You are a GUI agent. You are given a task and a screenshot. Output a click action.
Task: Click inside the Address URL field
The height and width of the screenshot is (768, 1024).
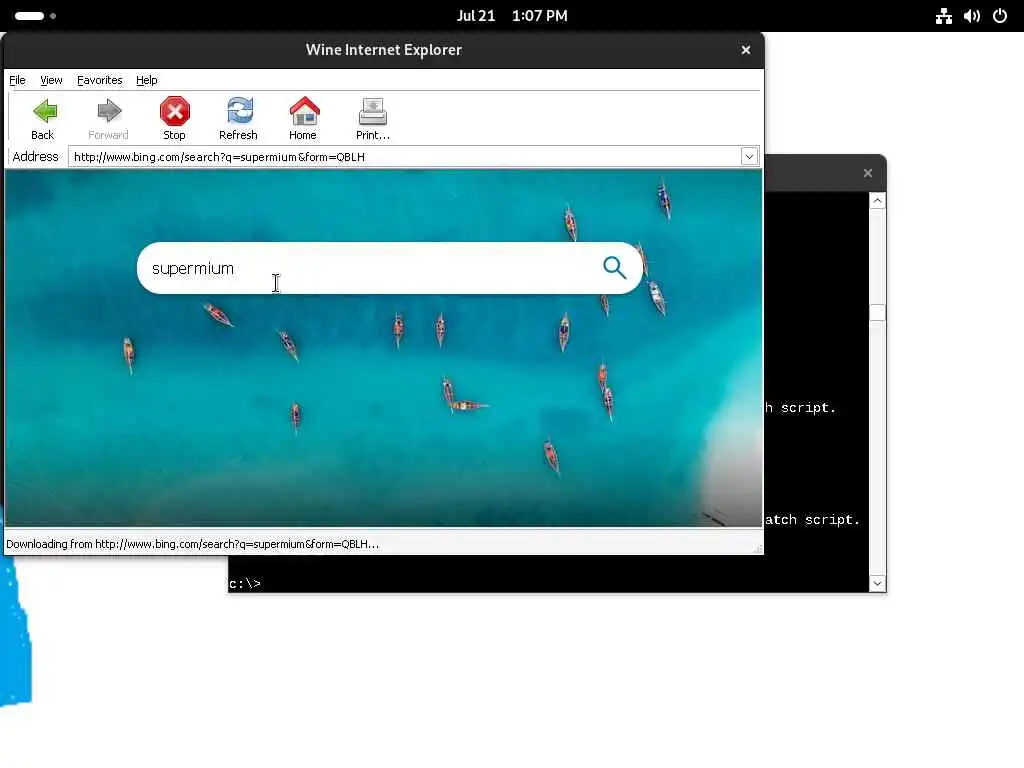(405, 157)
